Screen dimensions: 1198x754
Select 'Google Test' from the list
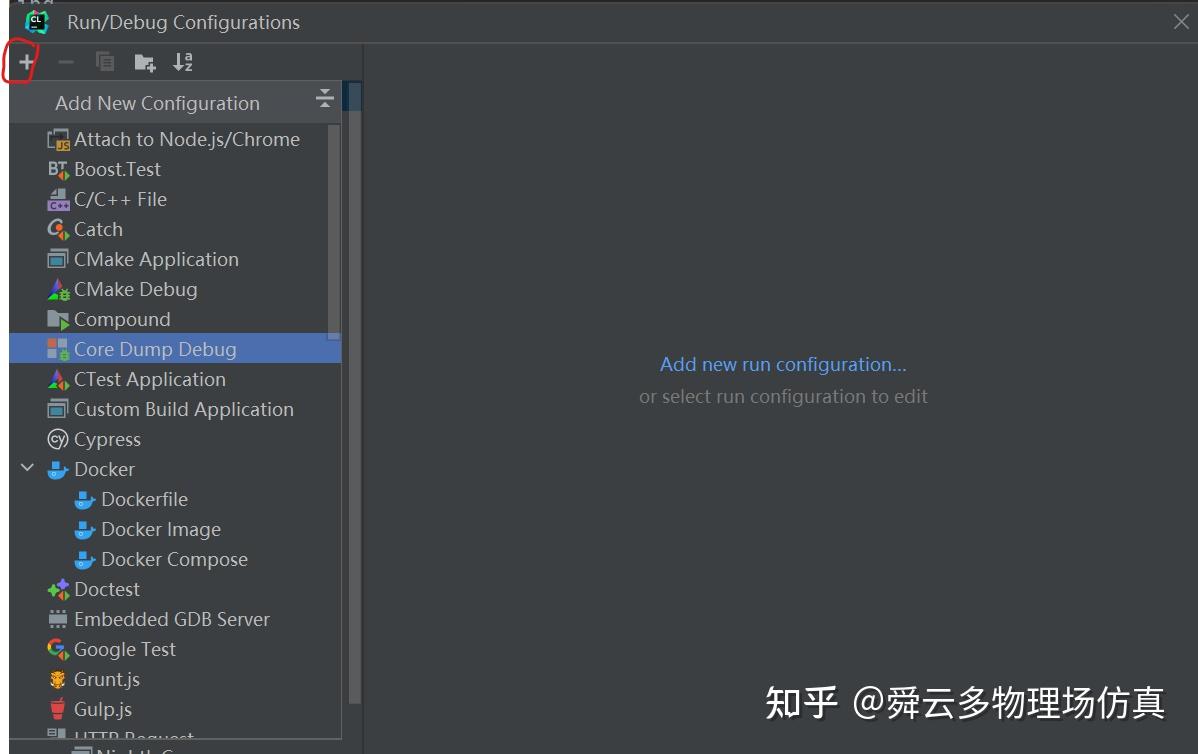coord(125,649)
